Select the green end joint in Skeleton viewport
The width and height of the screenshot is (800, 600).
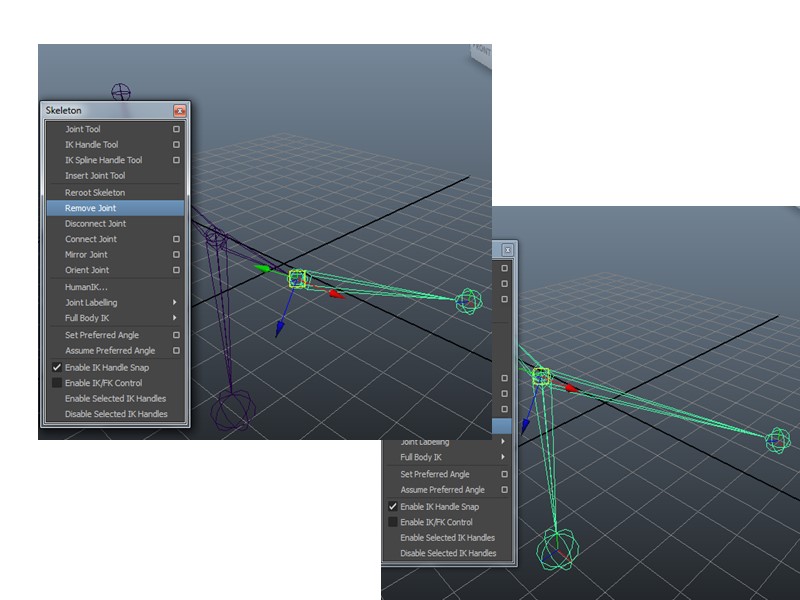(x=468, y=302)
